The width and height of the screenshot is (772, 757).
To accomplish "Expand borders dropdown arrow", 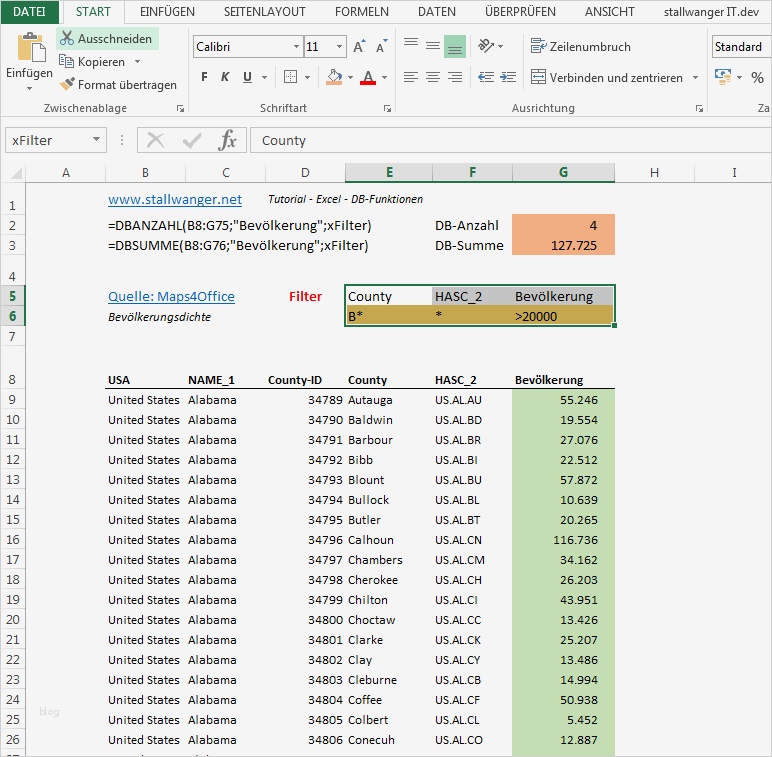I will [307, 77].
